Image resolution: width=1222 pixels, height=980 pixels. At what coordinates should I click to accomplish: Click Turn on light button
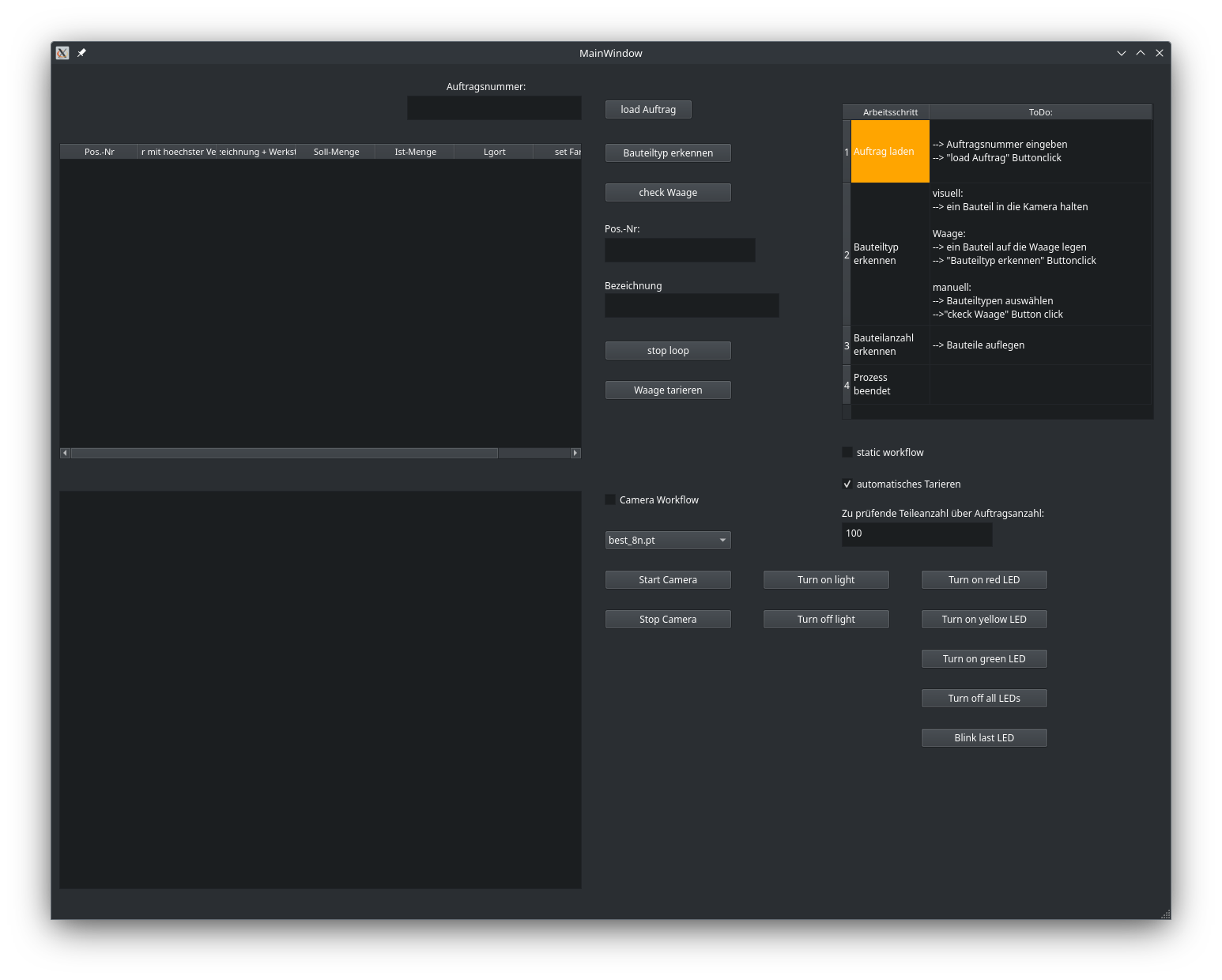pyautogui.click(x=826, y=580)
